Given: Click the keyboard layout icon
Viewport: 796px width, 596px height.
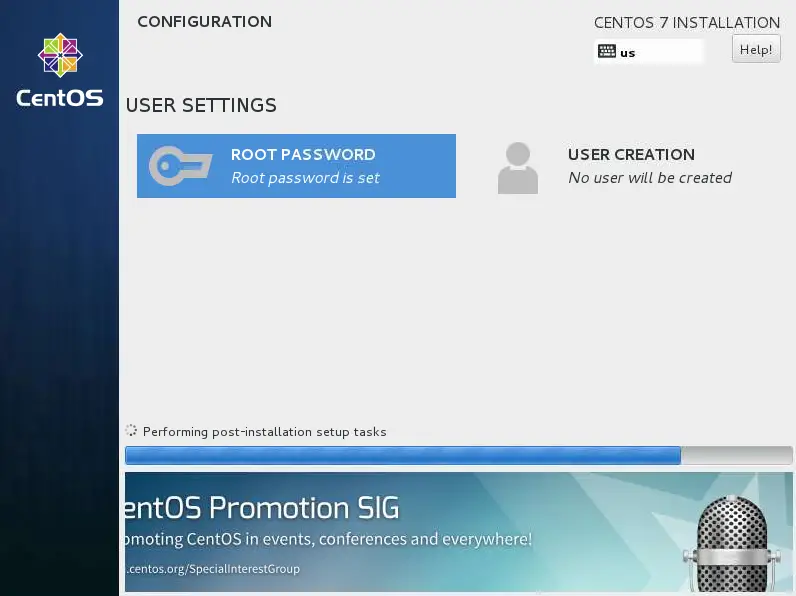Looking at the screenshot, I should click(607, 51).
